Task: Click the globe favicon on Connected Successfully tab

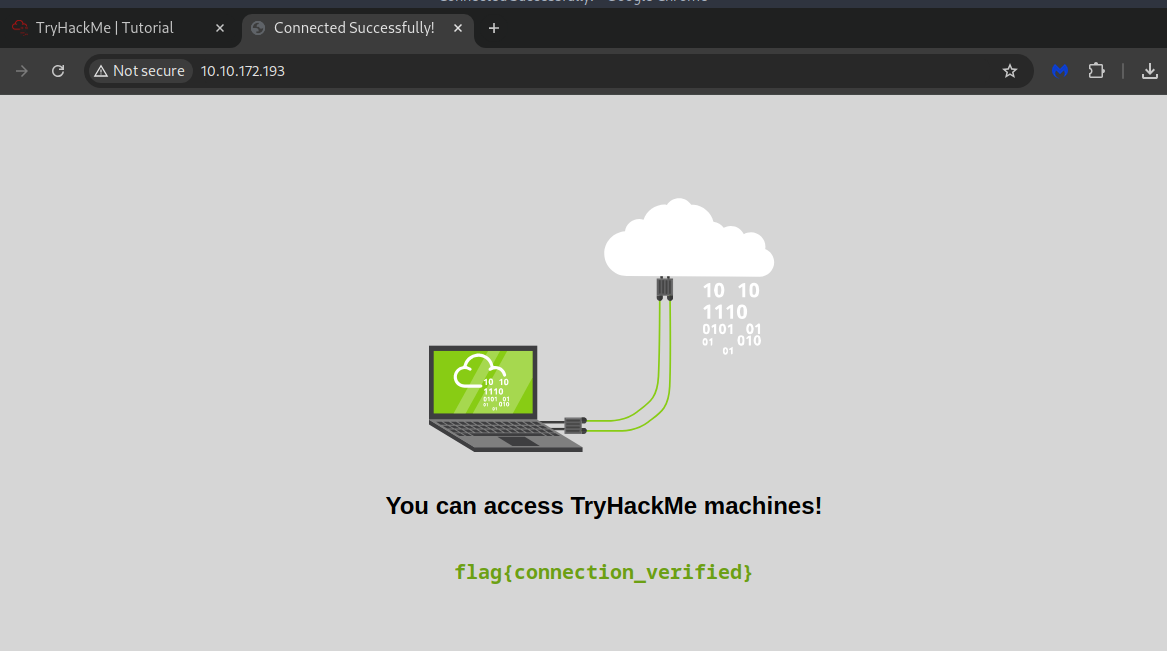Action: coord(258,28)
